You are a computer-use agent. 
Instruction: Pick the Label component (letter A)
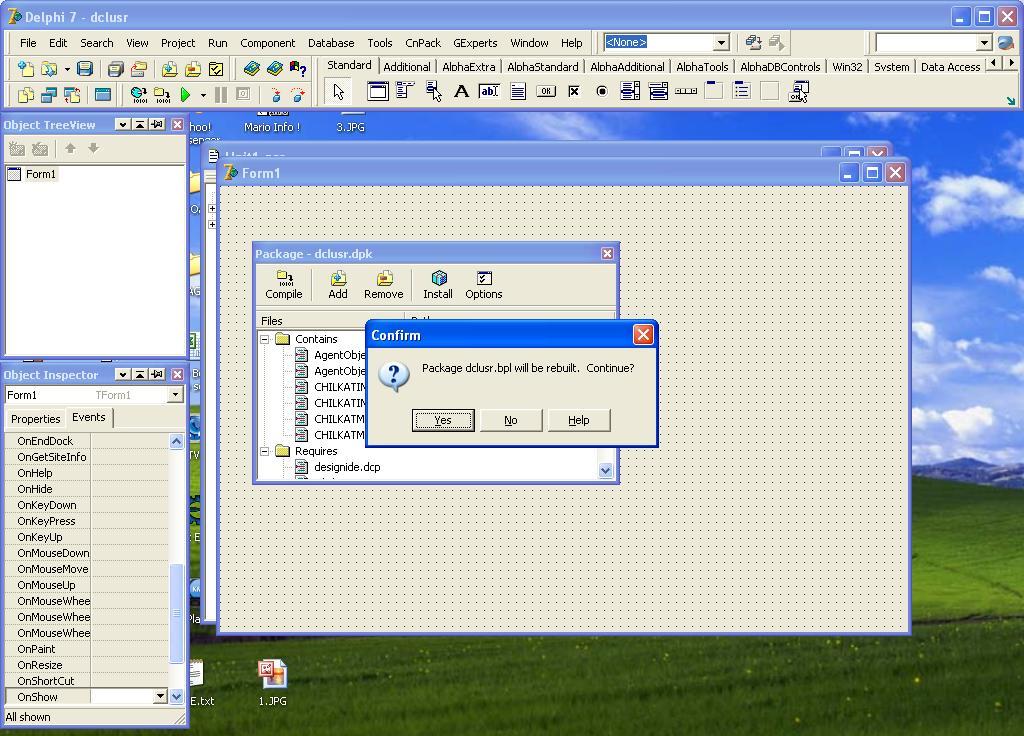[461, 91]
